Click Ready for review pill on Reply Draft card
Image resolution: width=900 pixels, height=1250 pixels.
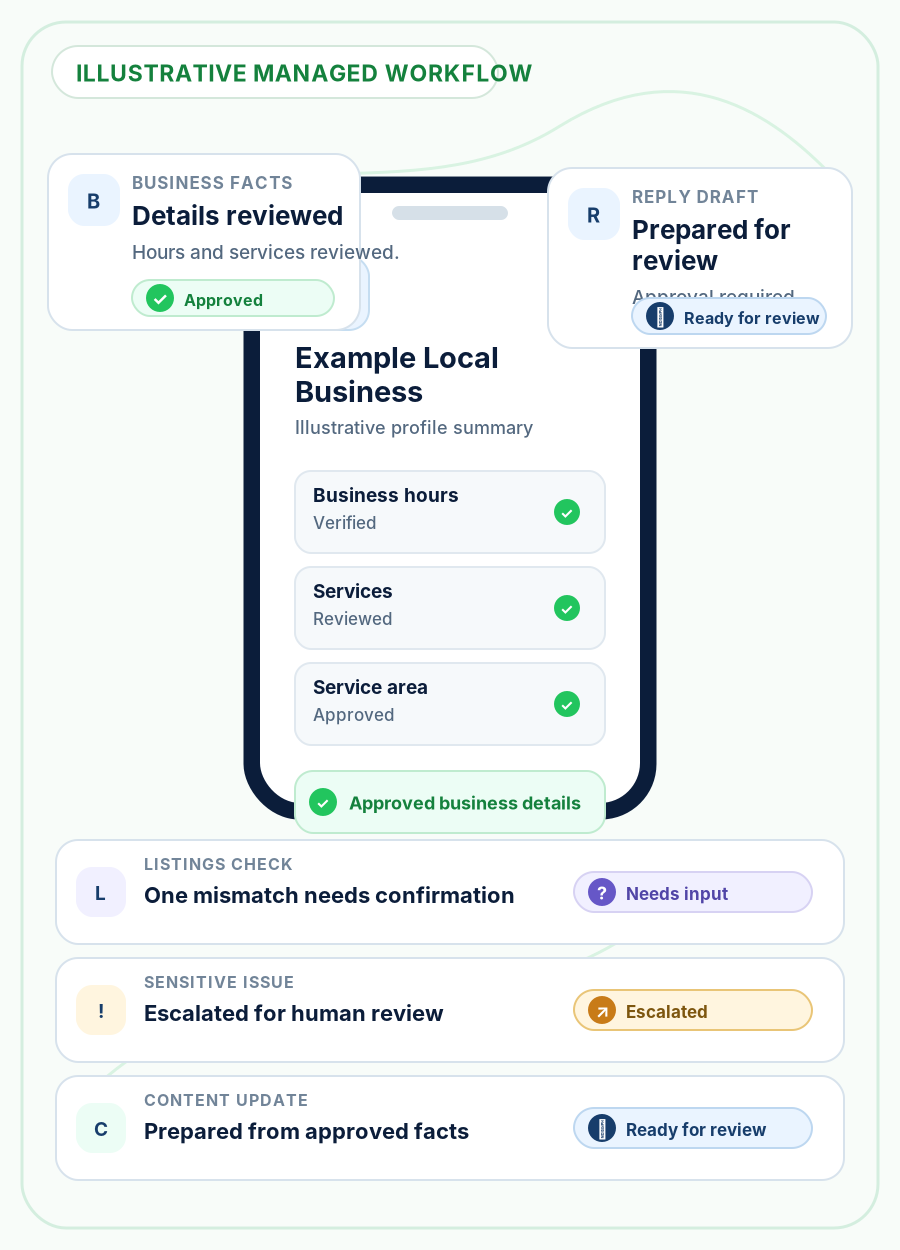[729, 317]
